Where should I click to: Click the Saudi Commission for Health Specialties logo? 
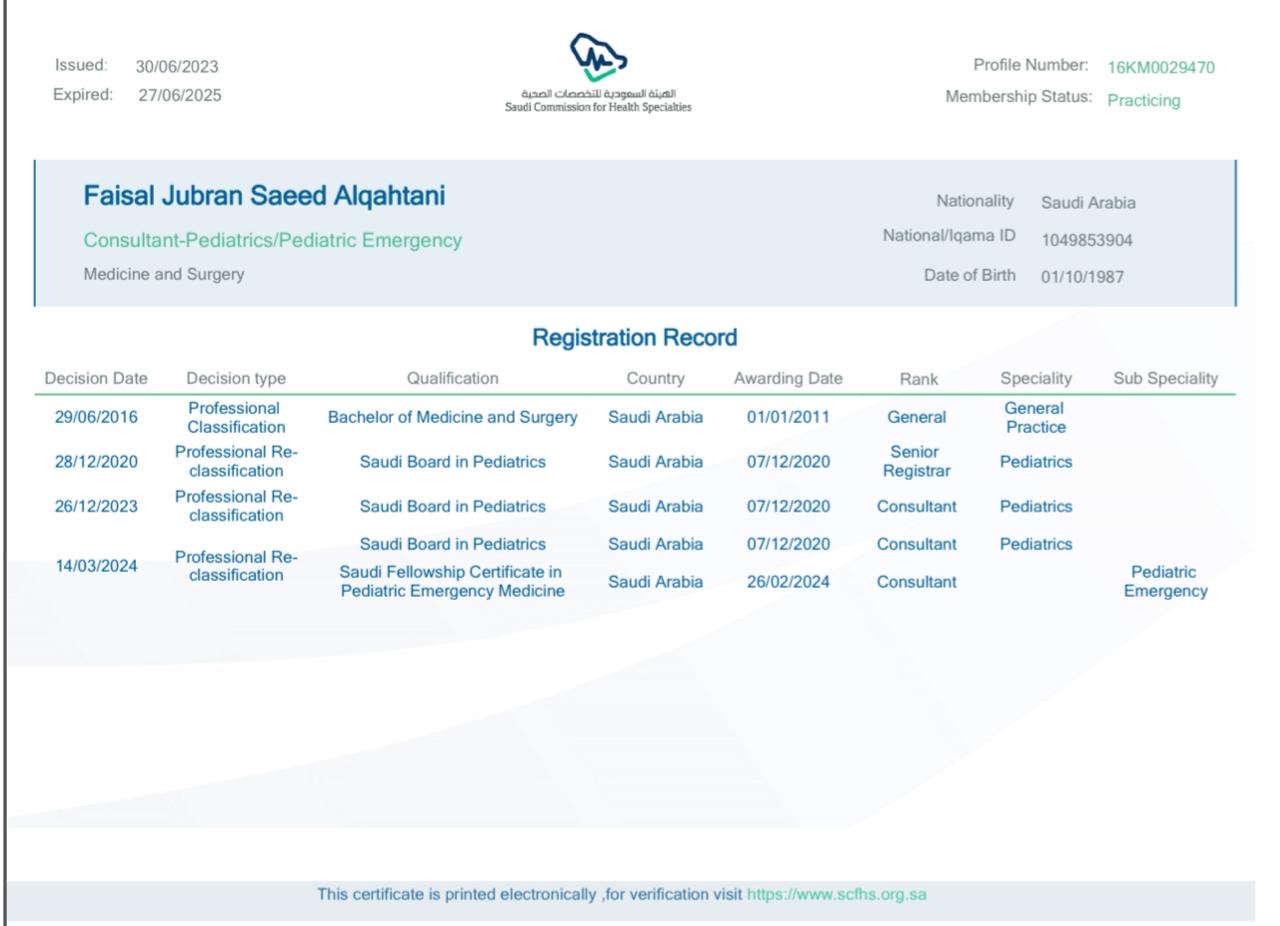pos(598,72)
